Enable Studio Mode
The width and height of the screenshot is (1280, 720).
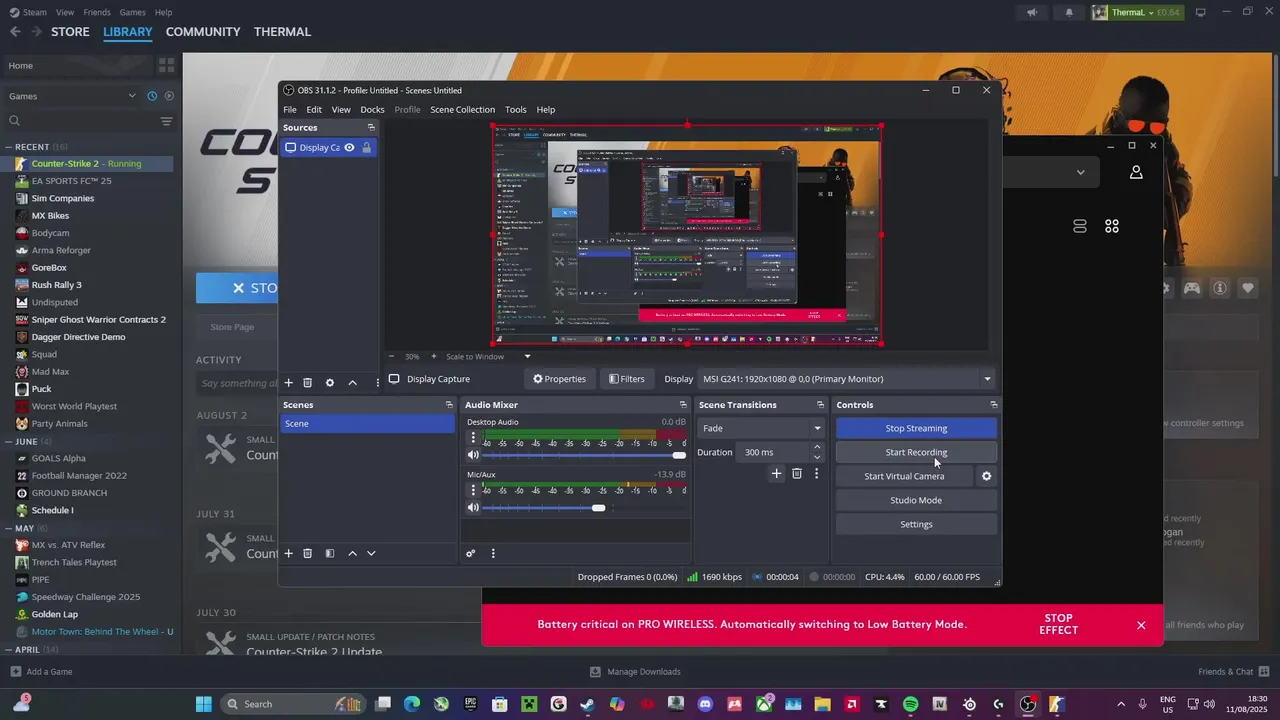(916, 500)
